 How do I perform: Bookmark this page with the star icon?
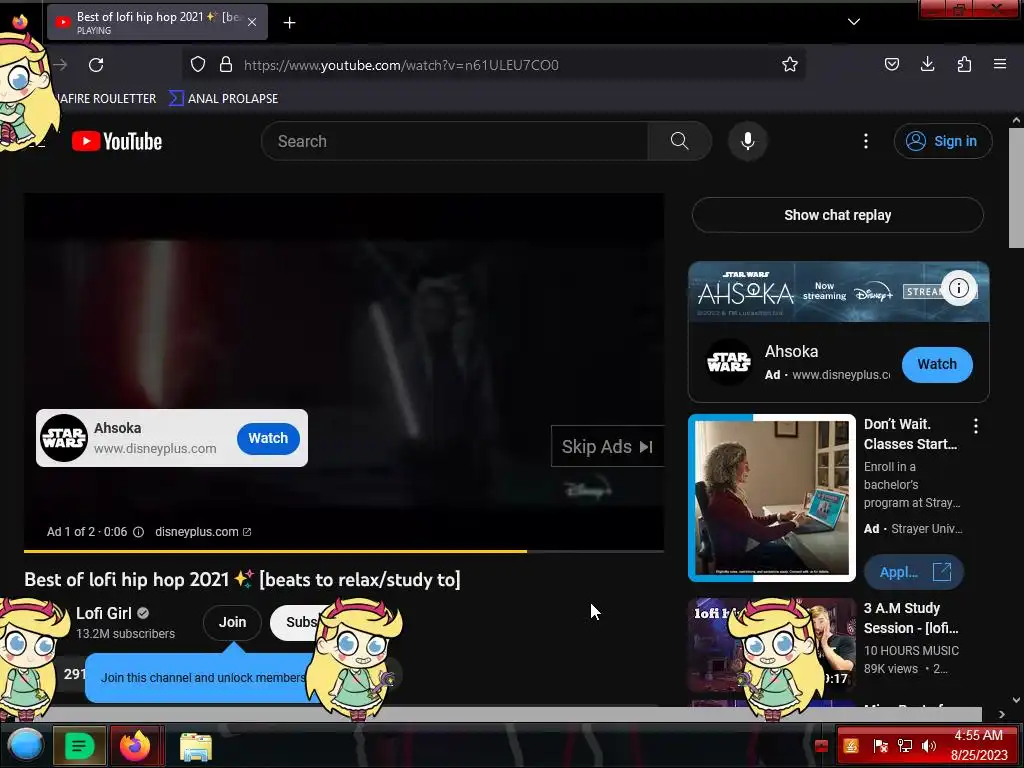tap(790, 65)
